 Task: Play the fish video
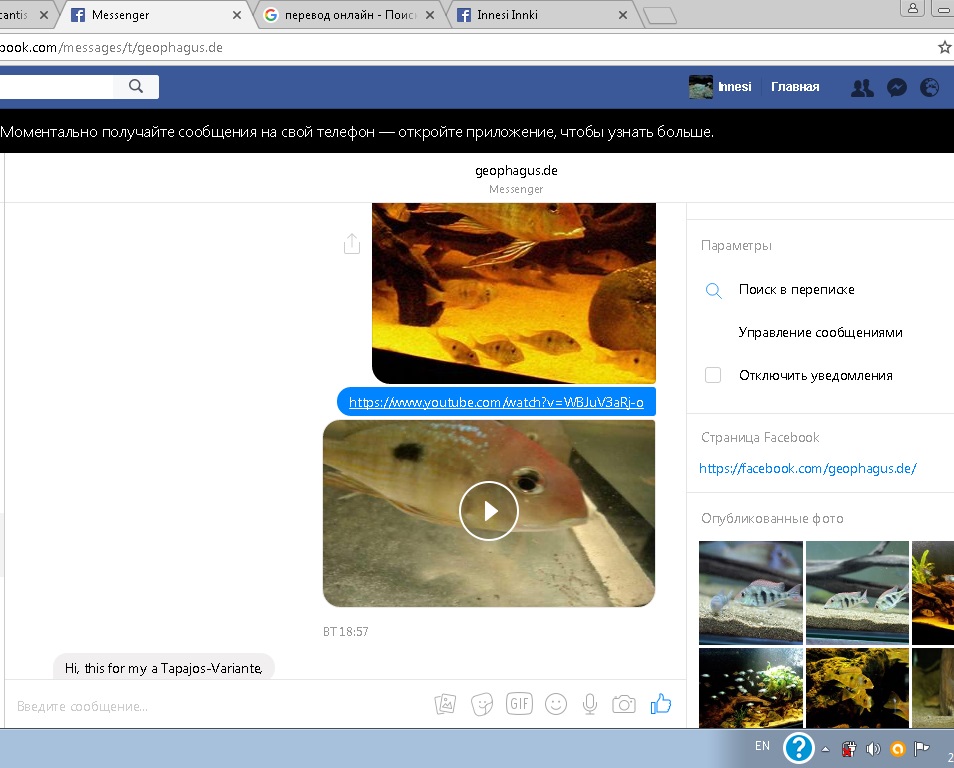[488, 511]
